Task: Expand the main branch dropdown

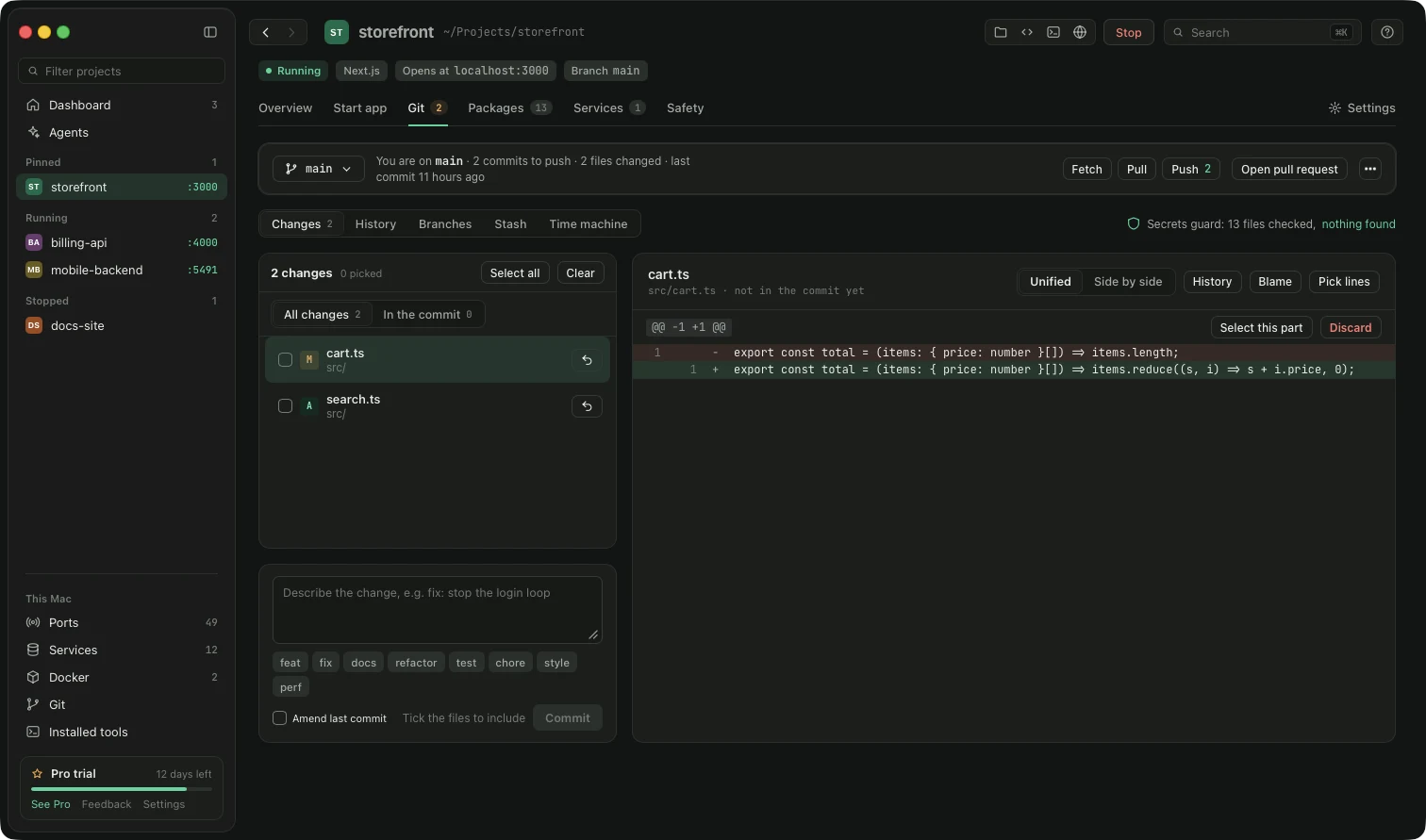Action: pos(319,169)
